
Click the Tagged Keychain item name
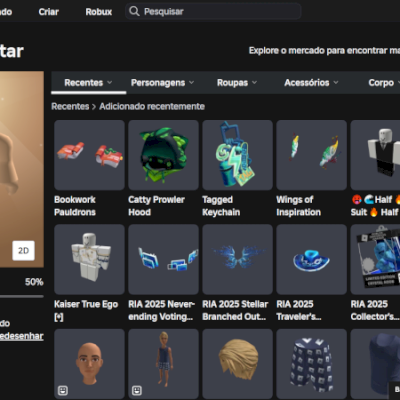point(221,206)
